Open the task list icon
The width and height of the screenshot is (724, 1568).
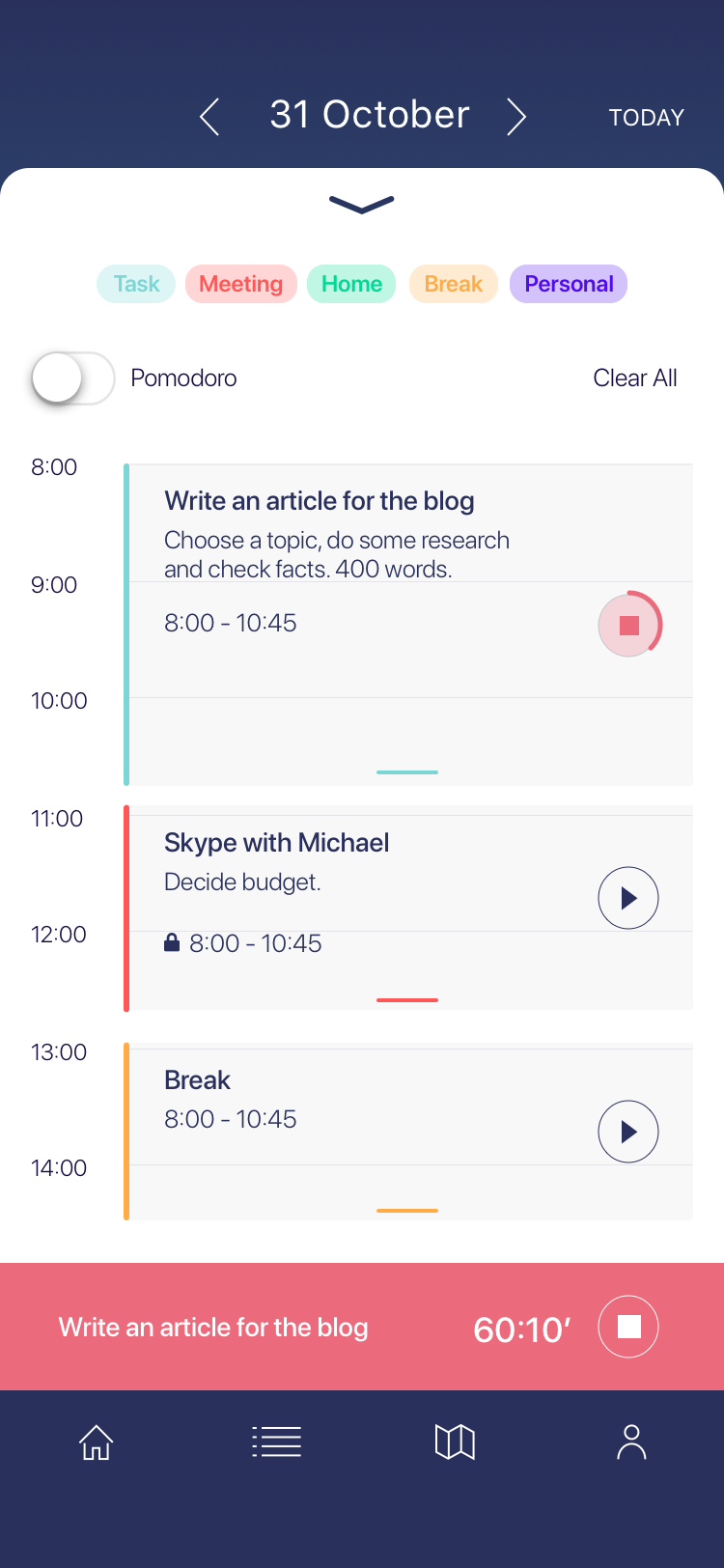coord(277,1442)
